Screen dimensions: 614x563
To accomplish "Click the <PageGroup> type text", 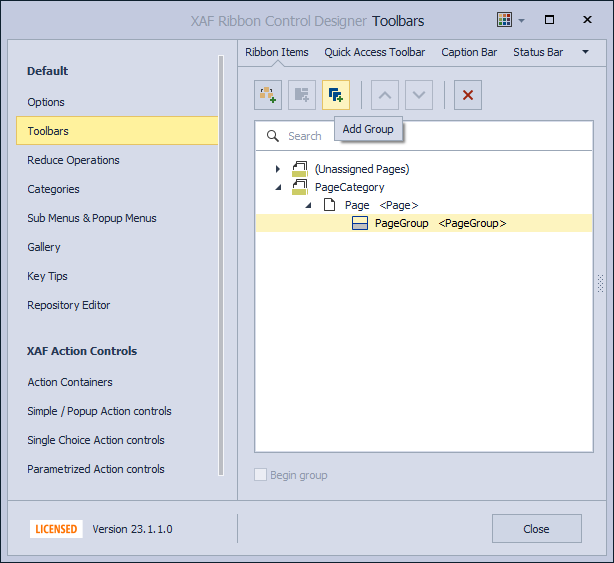I will [x=472, y=223].
